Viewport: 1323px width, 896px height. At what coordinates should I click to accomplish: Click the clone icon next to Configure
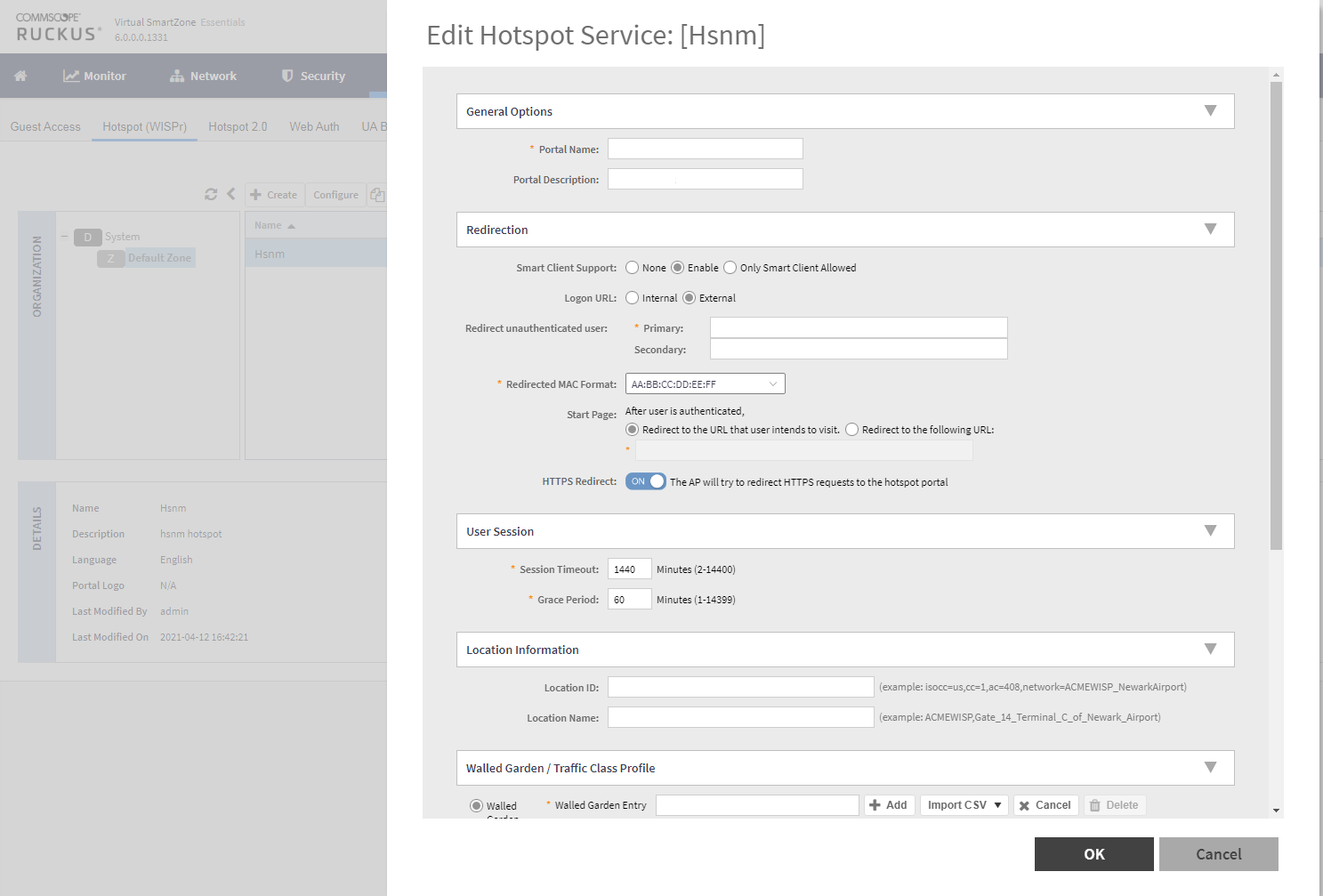point(377,195)
